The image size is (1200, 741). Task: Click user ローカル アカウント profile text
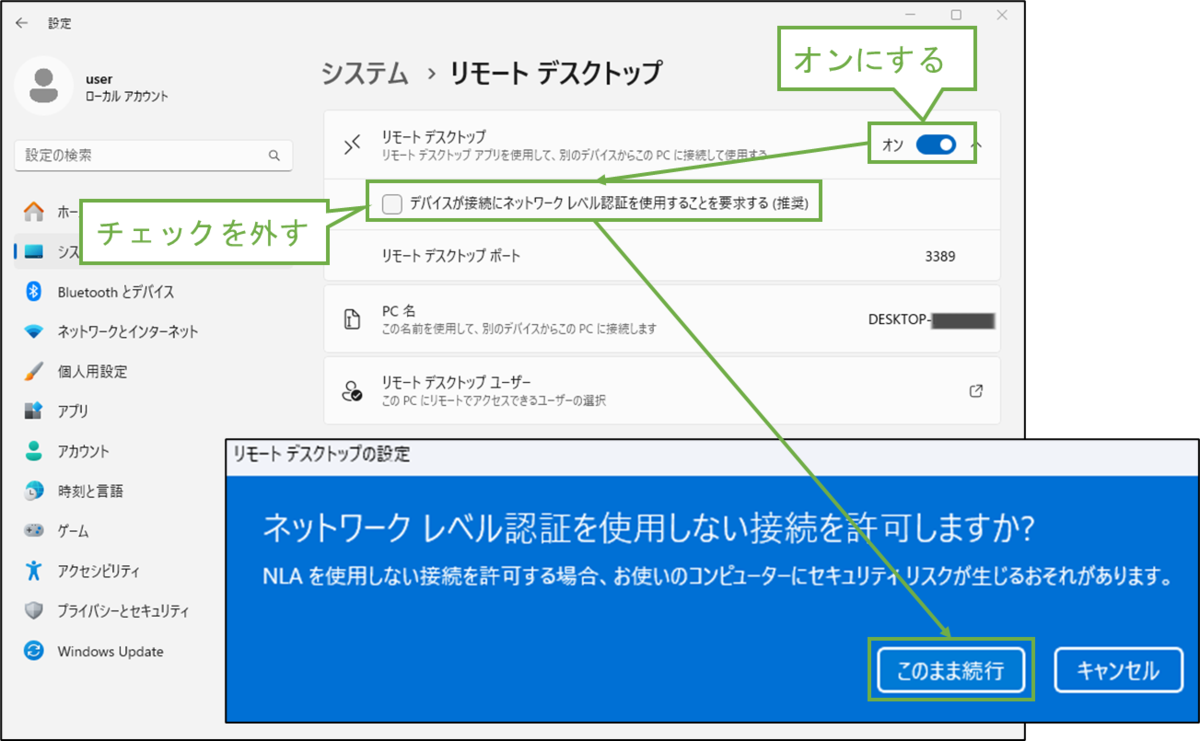[x=127, y=87]
